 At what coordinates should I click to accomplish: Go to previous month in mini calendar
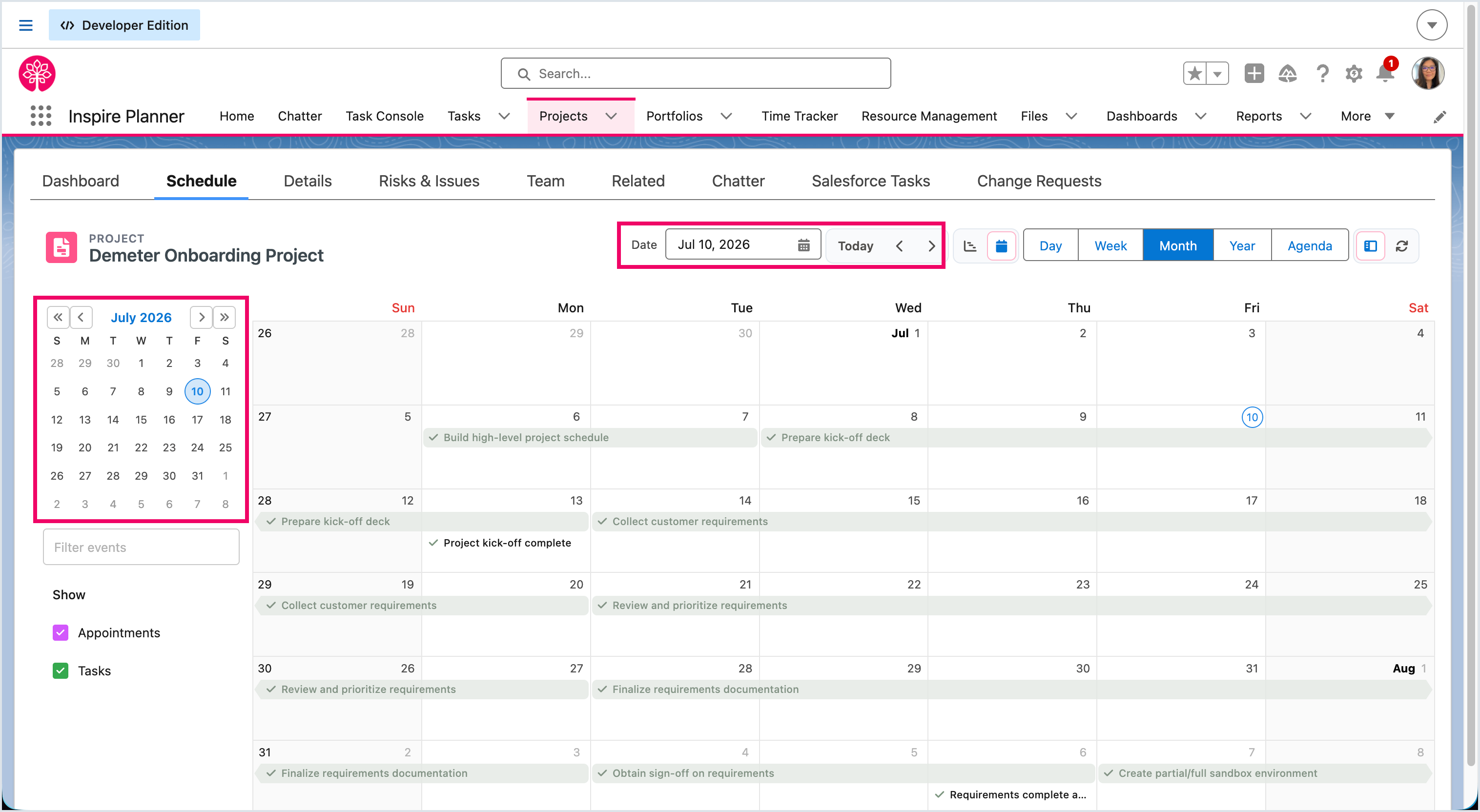coord(81,317)
